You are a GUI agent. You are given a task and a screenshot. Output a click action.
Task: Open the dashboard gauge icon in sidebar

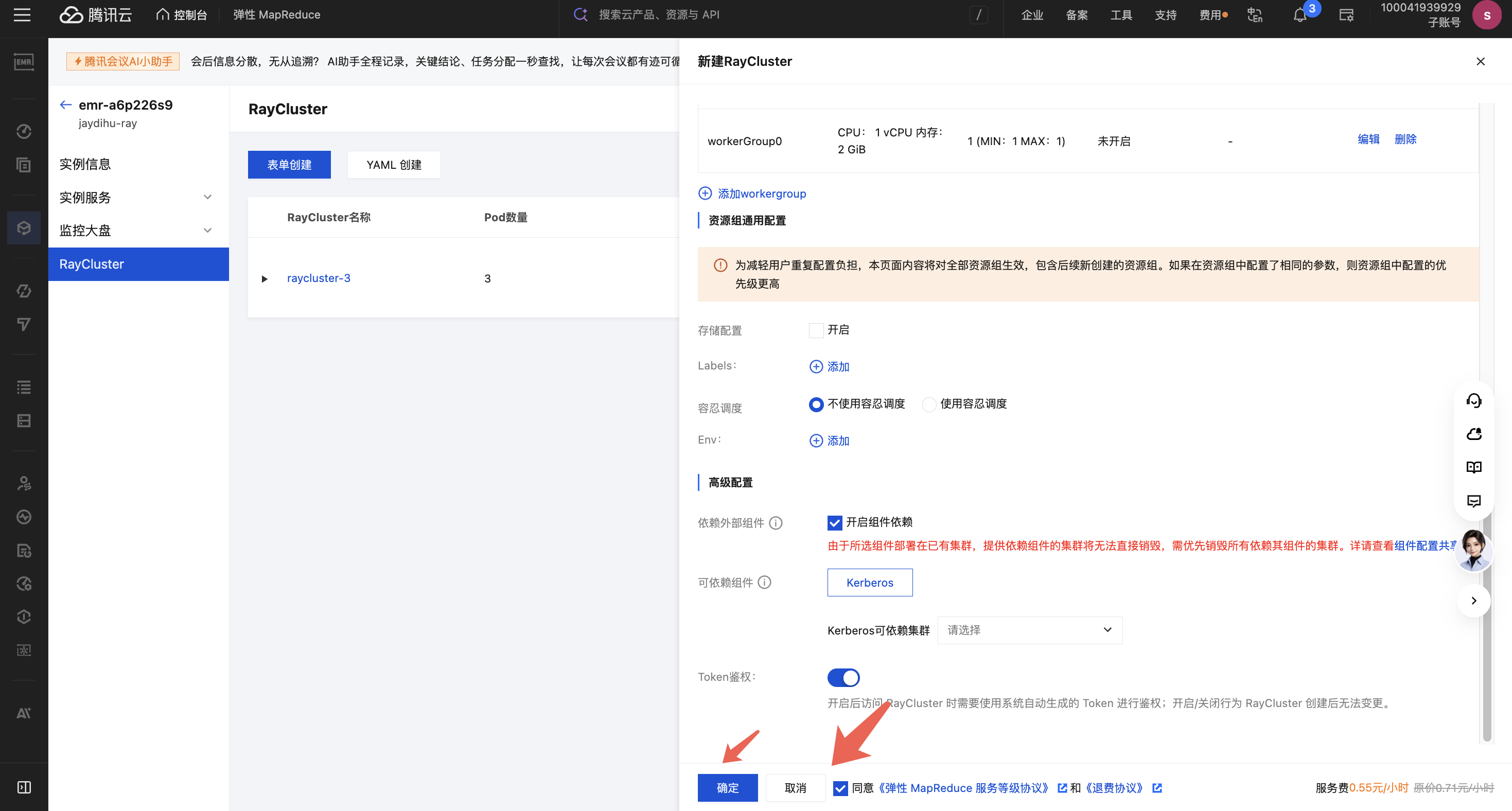24,131
